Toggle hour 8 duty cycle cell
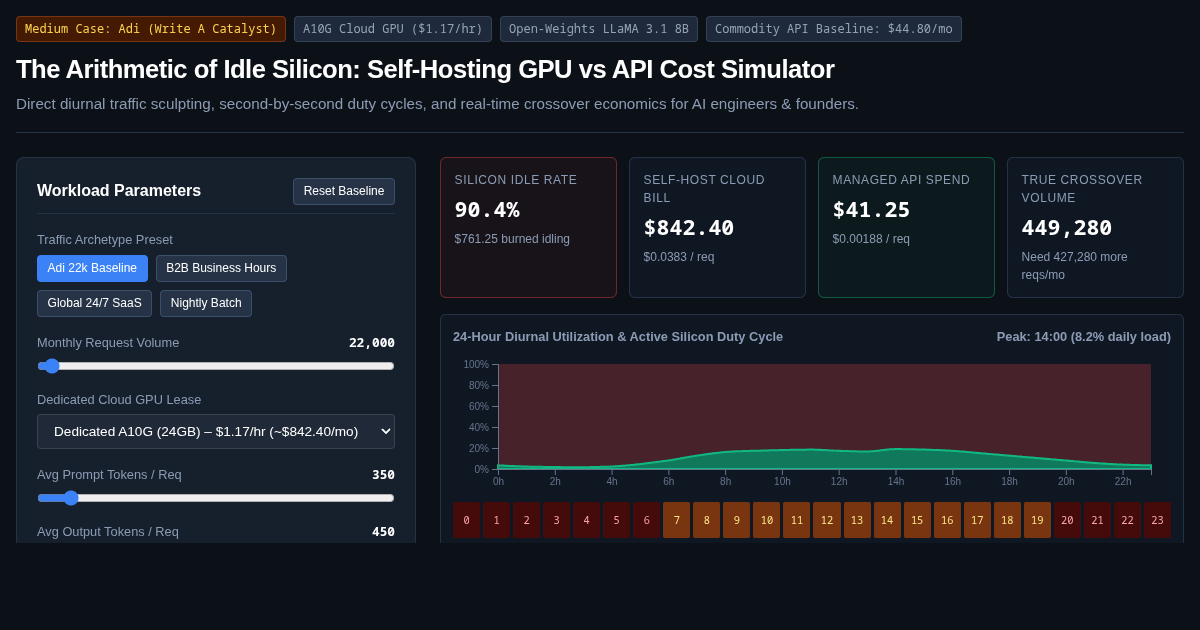Screen dimensions: 1200x630 tap(706, 520)
